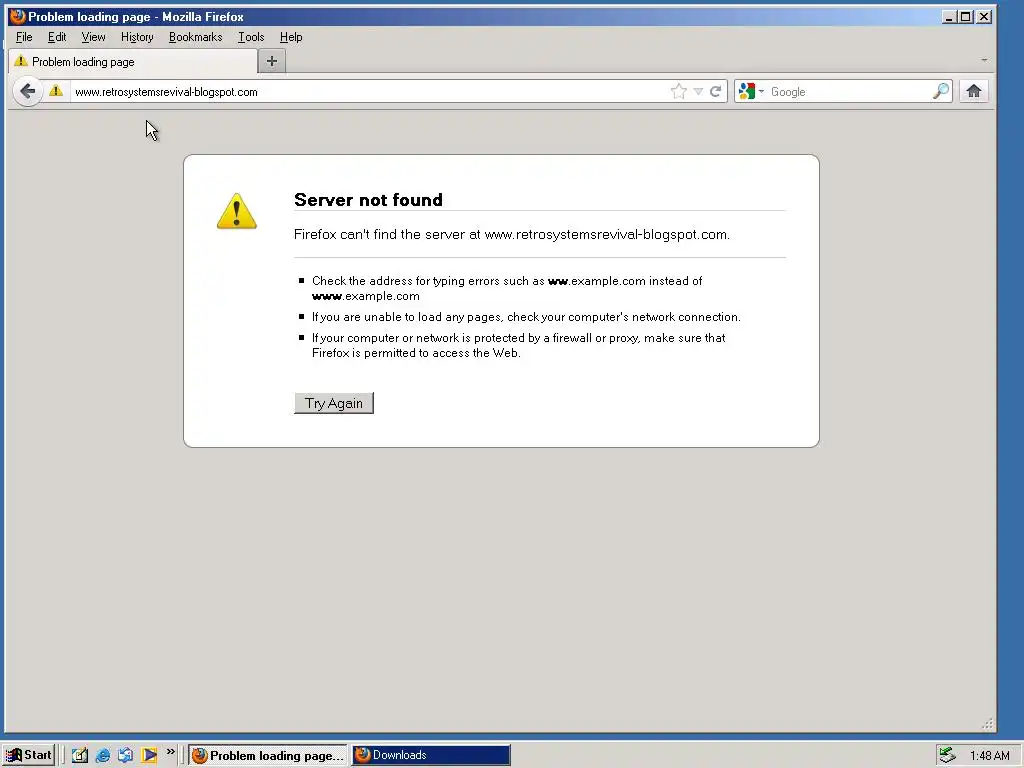
Task: List all tabs using the small arrow
Action: pos(984,60)
